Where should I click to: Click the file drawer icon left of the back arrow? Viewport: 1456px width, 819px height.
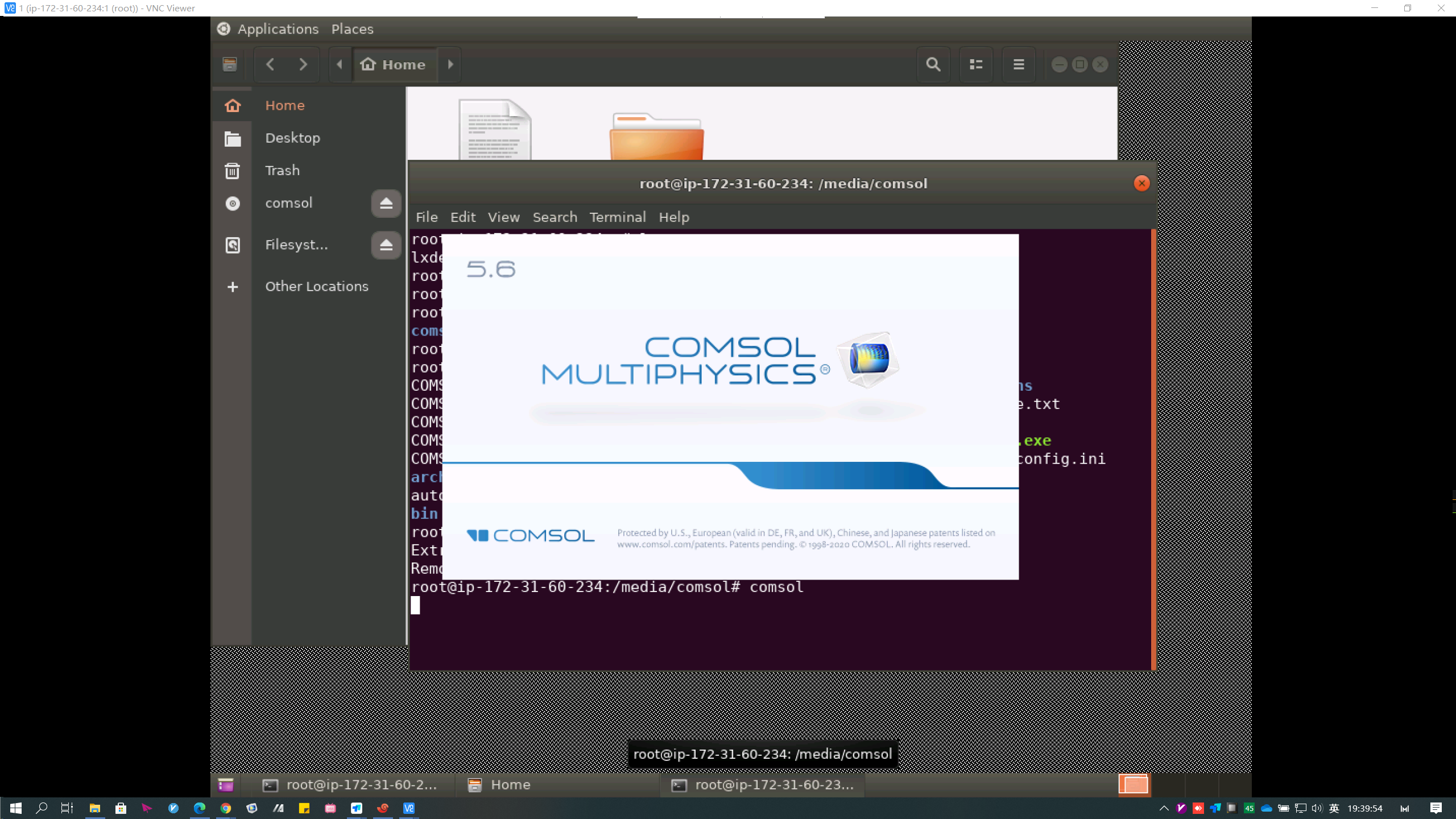point(230,64)
